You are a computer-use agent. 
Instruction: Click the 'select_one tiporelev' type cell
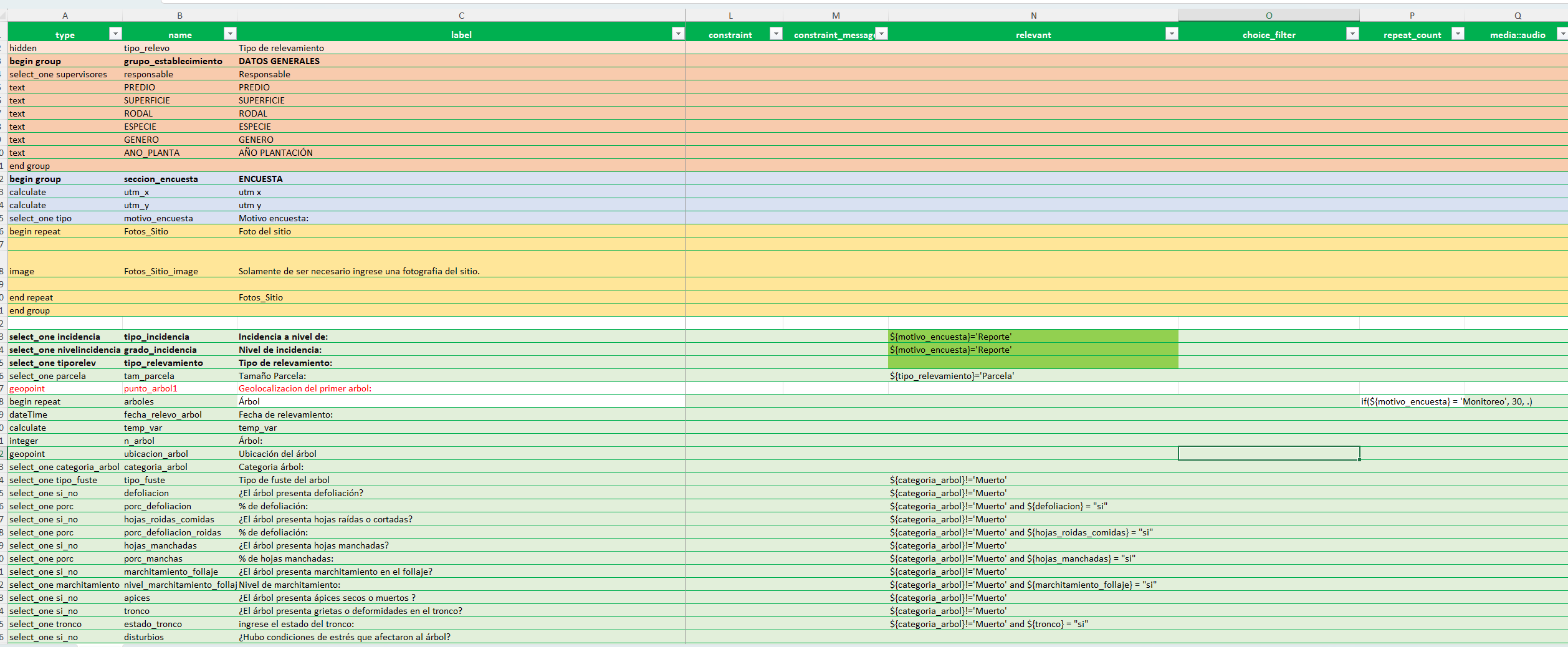point(65,363)
